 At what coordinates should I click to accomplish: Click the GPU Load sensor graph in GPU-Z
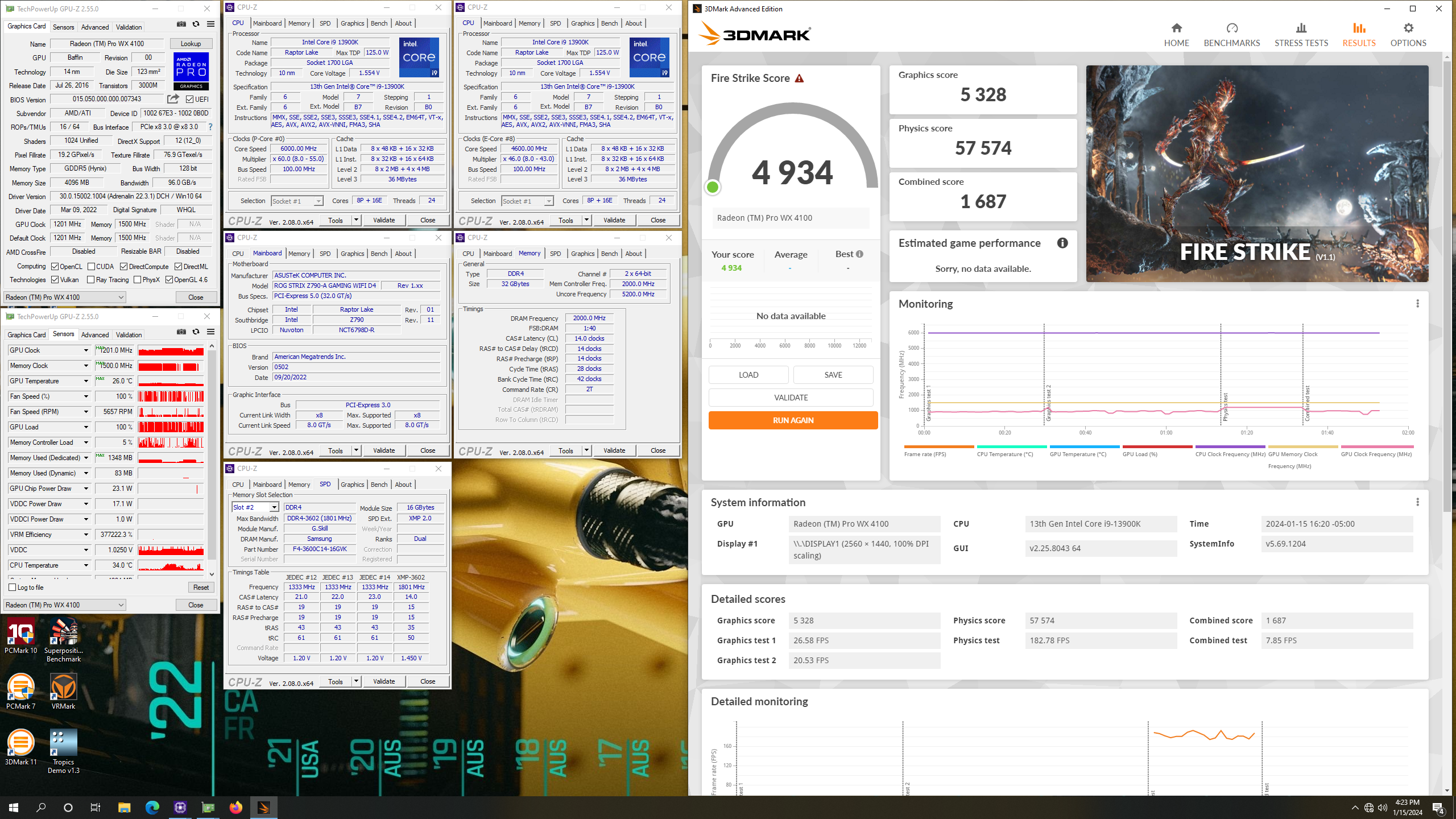pyautogui.click(x=171, y=427)
